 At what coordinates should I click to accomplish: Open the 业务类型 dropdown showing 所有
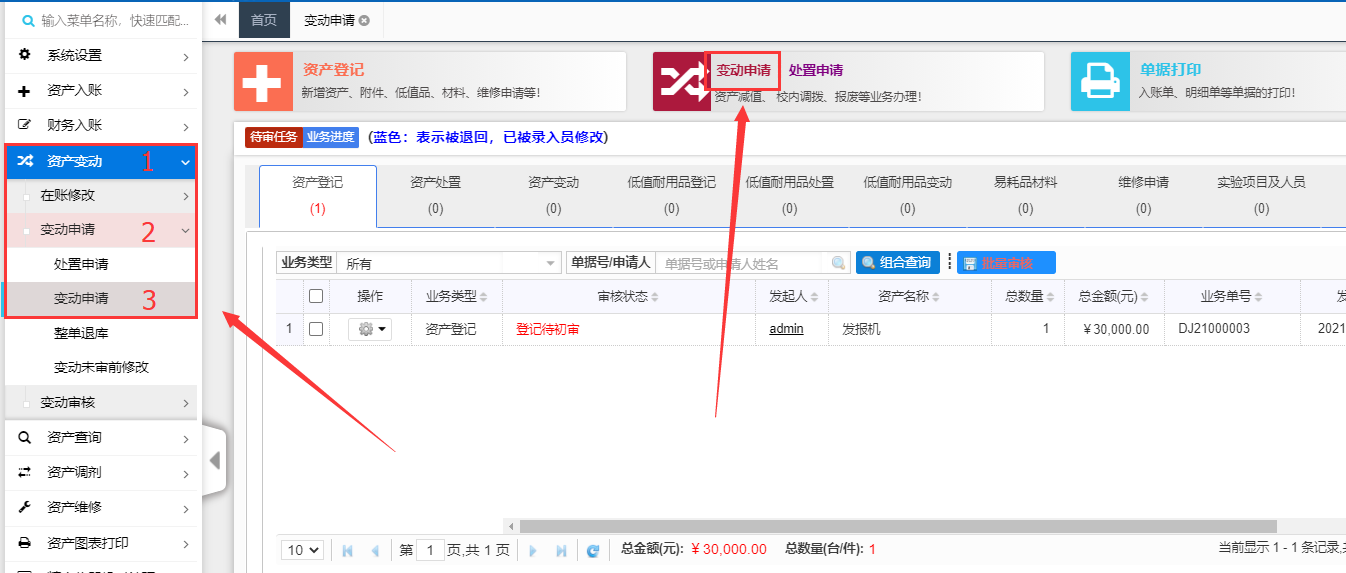[x=450, y=263]
